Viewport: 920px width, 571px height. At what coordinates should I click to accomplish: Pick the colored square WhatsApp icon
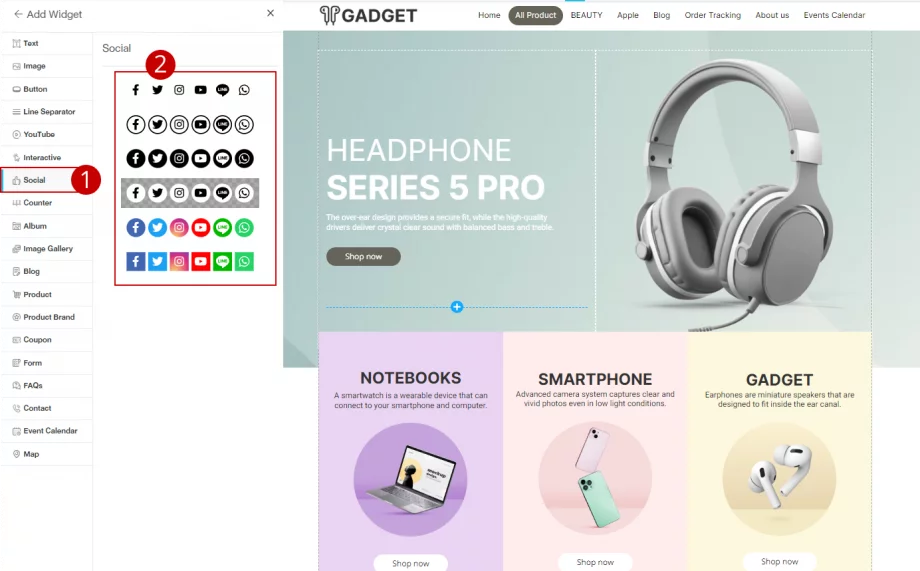[x=244, y=262]
